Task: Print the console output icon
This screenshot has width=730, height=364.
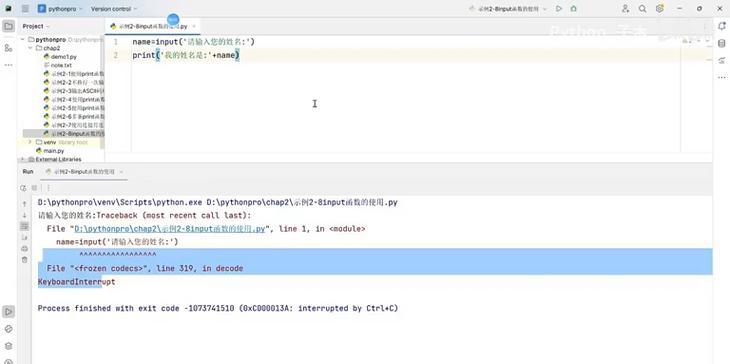Action: click(x=25, y=249)
